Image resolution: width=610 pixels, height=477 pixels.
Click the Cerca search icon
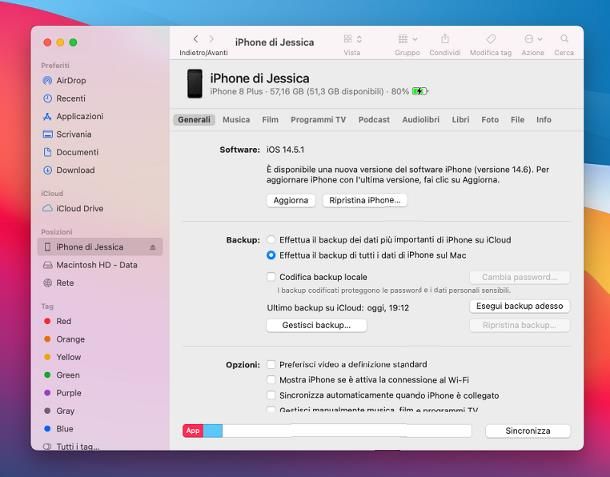pyautogui.click(x=564, y=39)
